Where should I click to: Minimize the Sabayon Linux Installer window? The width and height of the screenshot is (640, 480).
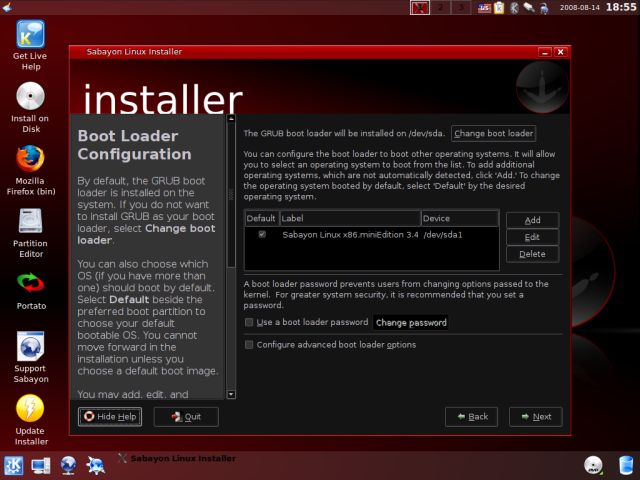click(x=545, y=52)
